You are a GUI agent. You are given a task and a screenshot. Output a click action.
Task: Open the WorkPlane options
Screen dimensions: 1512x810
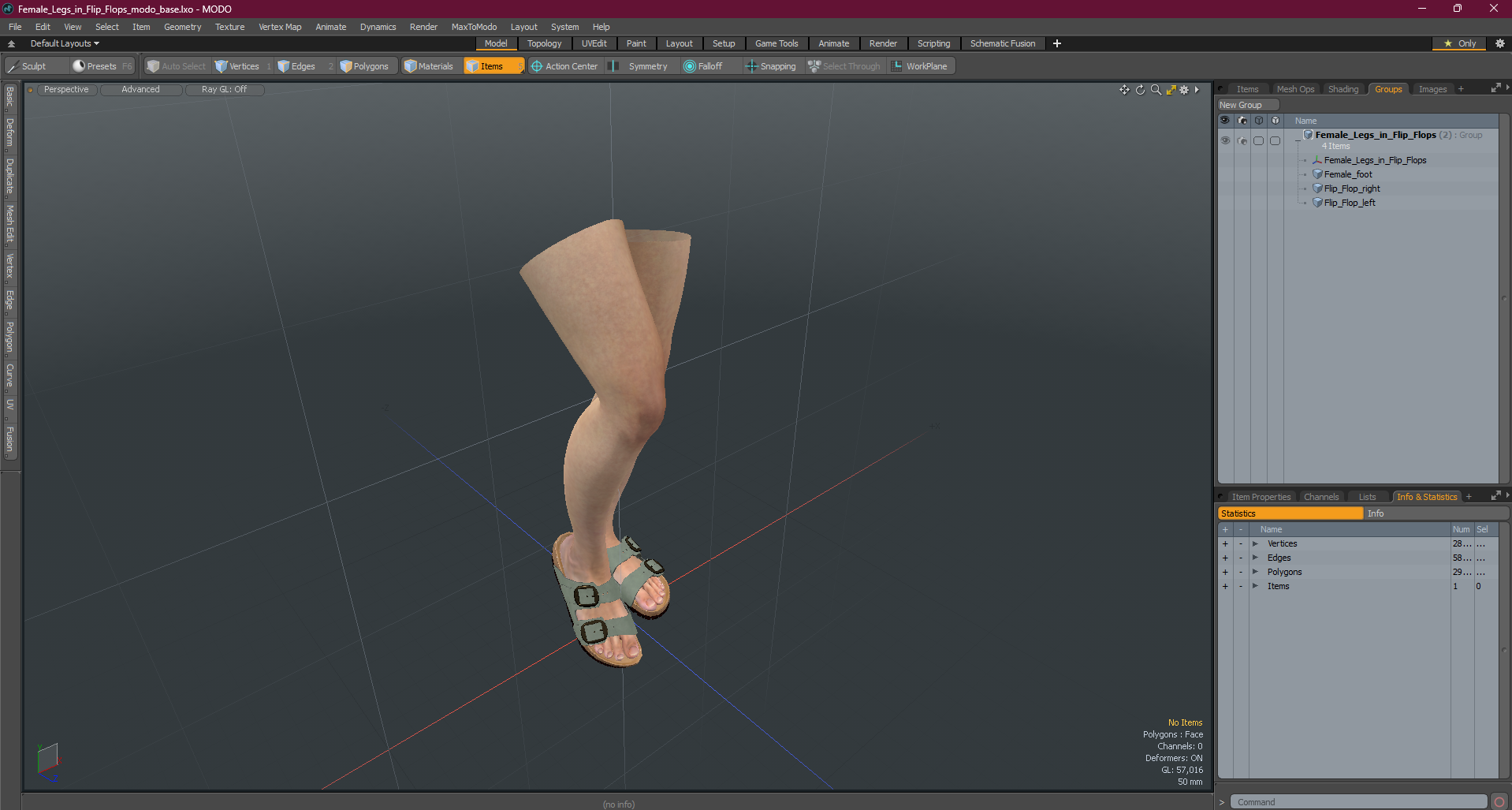pos(921,66)
